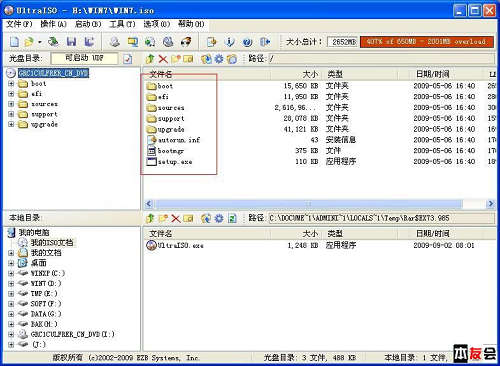Open the 工具(T) menu
Screen dimensions: 500x366
pyautogui.click(x=122, y=24)
